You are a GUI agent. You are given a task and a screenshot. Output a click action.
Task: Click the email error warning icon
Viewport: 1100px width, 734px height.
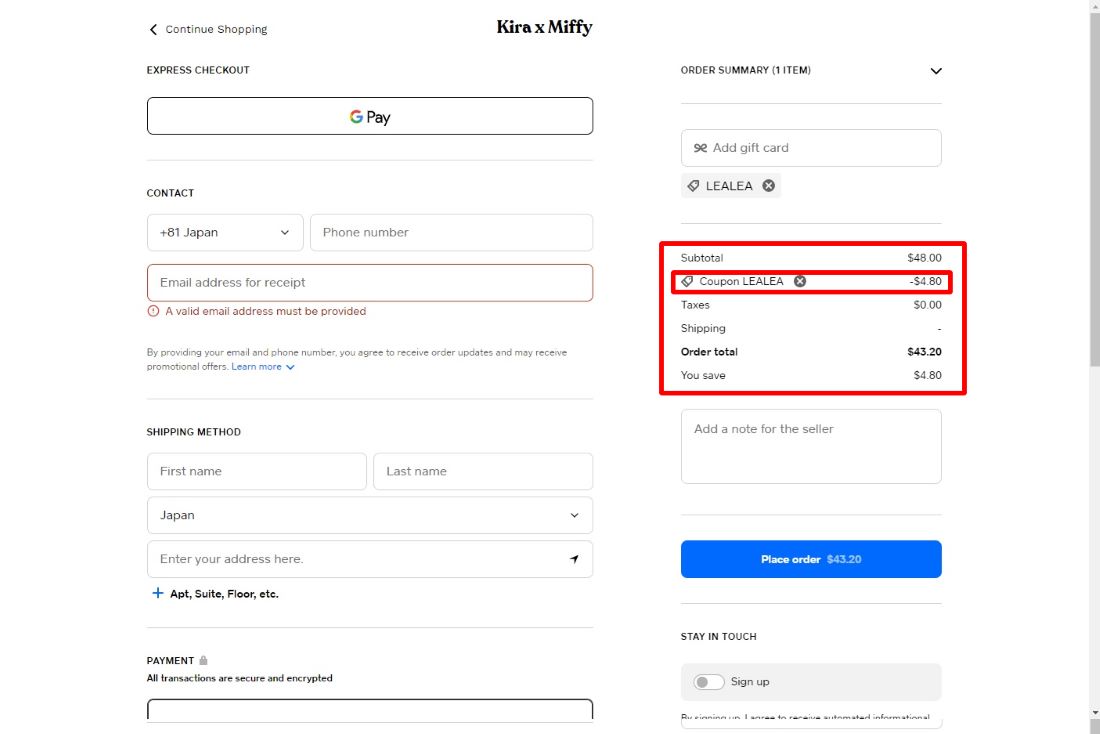pyautogui.click(x=153, y=311)
